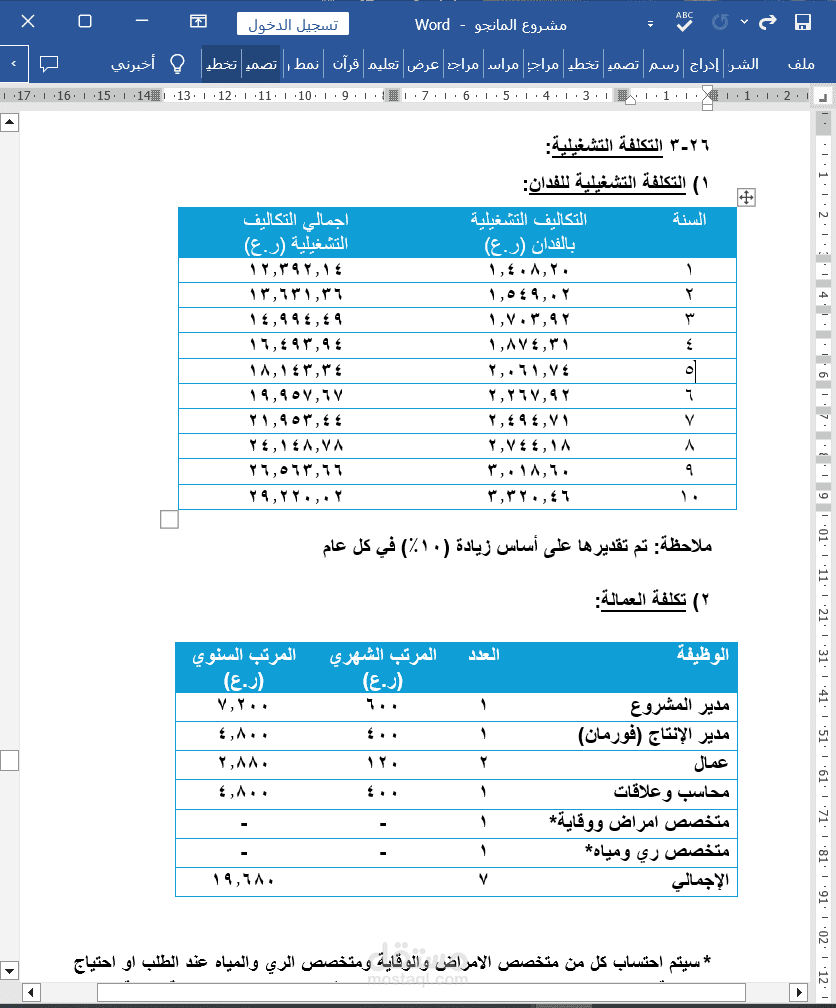Click the ruler tab selector corner box

[x=822, y=96]
